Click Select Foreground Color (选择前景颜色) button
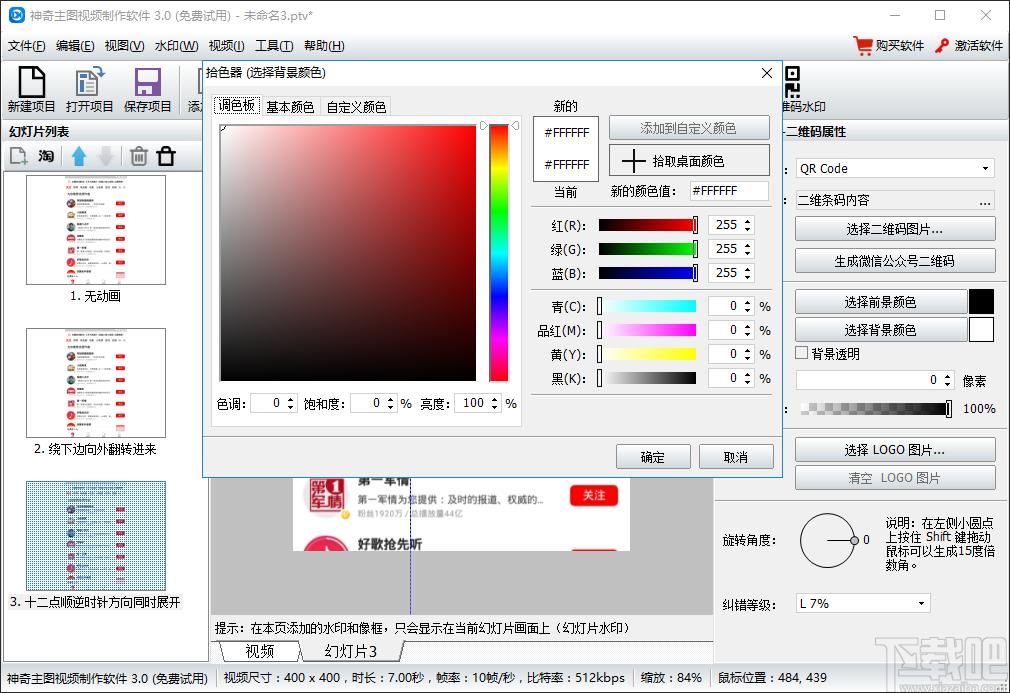Screen dimensions: 1010x693 coord(881,301)
